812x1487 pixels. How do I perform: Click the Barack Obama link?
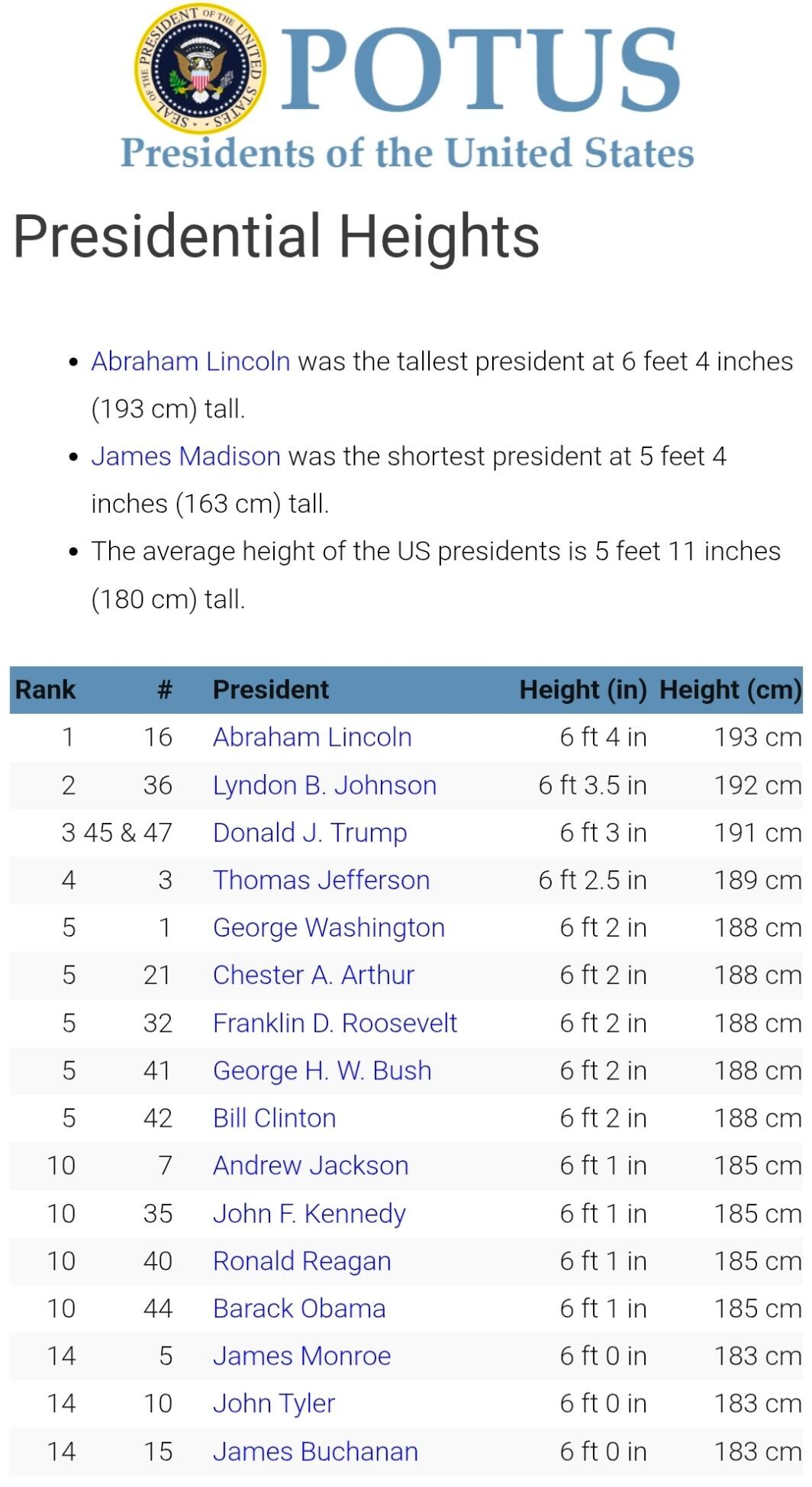coord(299,1308)
